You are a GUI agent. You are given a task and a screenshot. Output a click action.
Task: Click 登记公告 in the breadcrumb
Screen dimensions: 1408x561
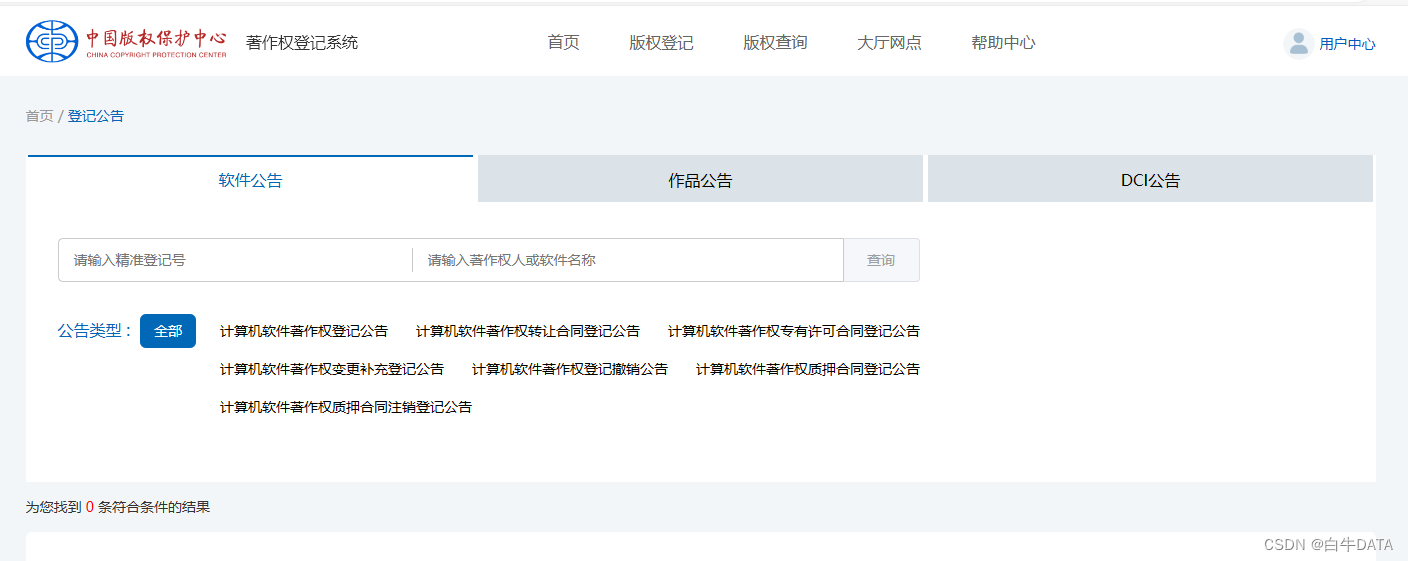tap(96, 116)
